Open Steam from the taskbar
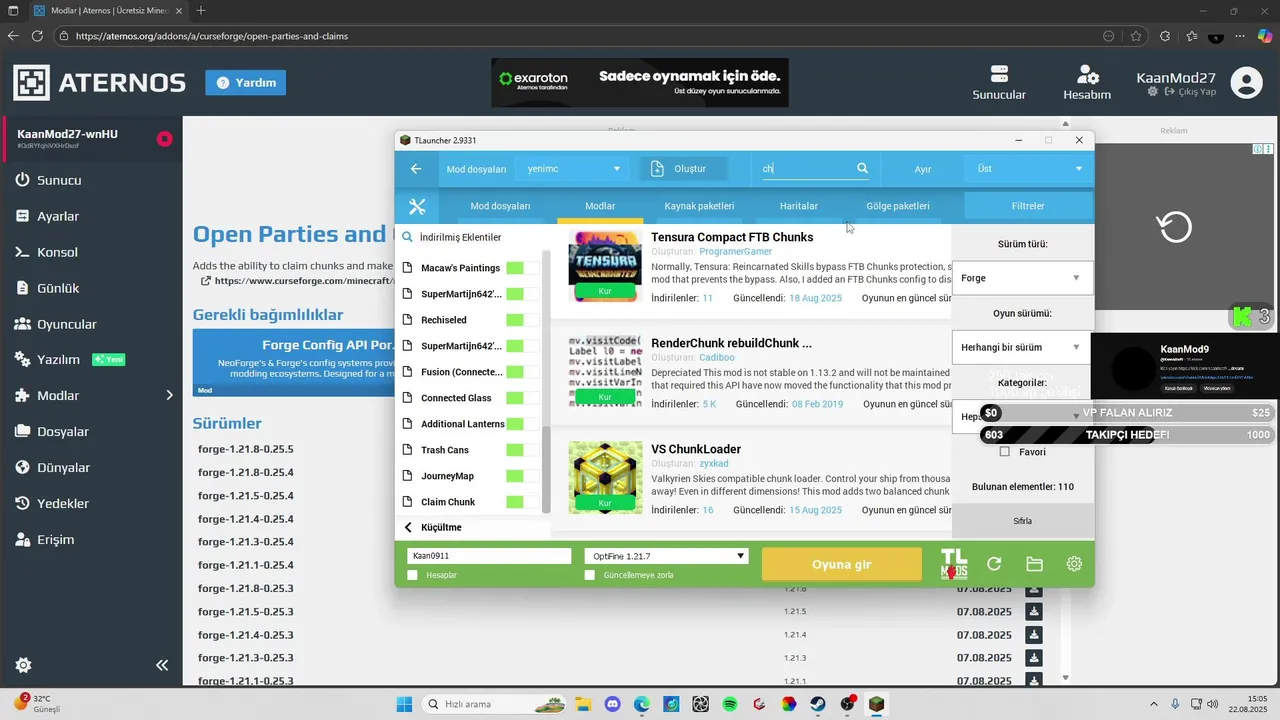 tap(818, 704)
